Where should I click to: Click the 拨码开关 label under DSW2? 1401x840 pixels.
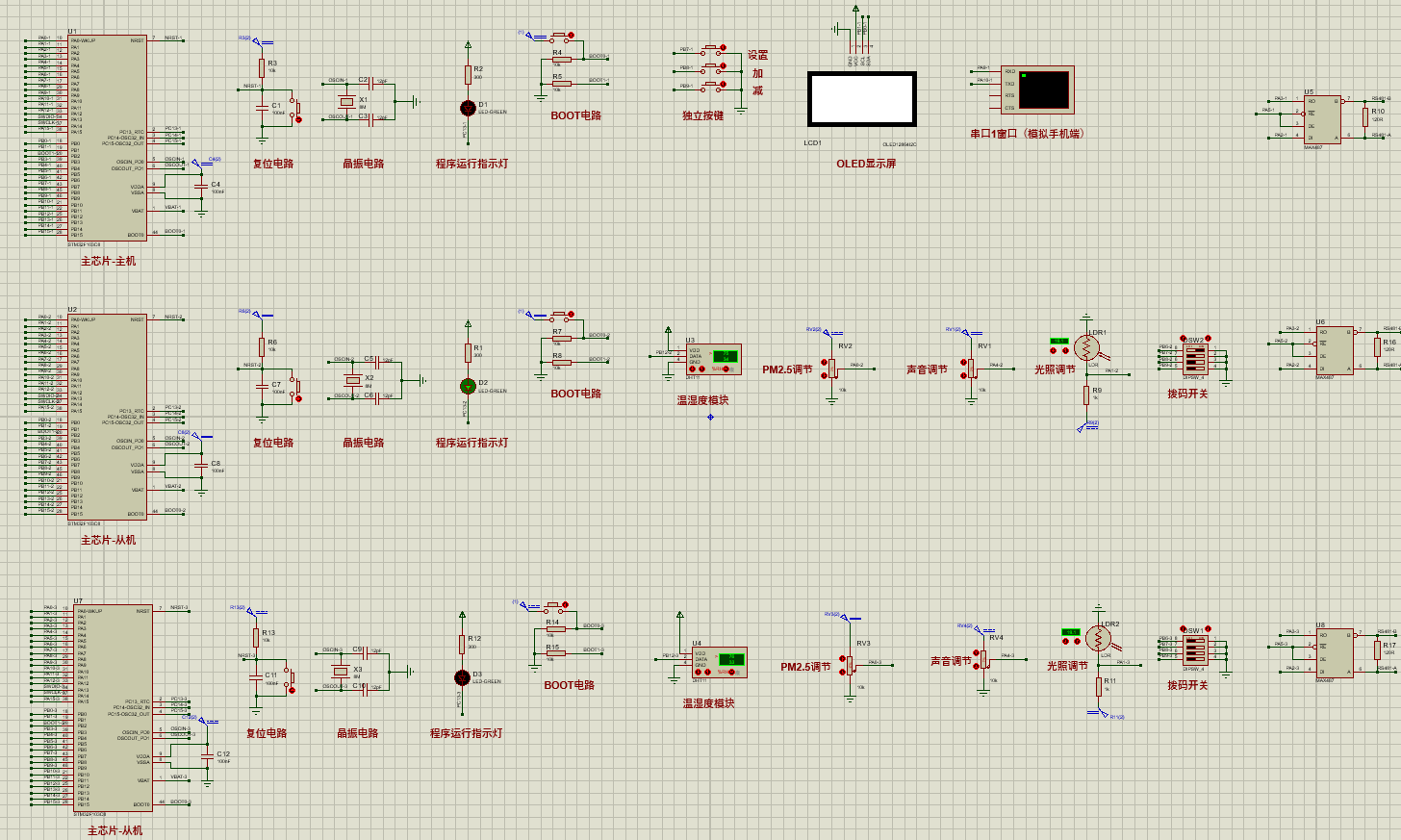pyautogui.click(x=1187, y=394)
